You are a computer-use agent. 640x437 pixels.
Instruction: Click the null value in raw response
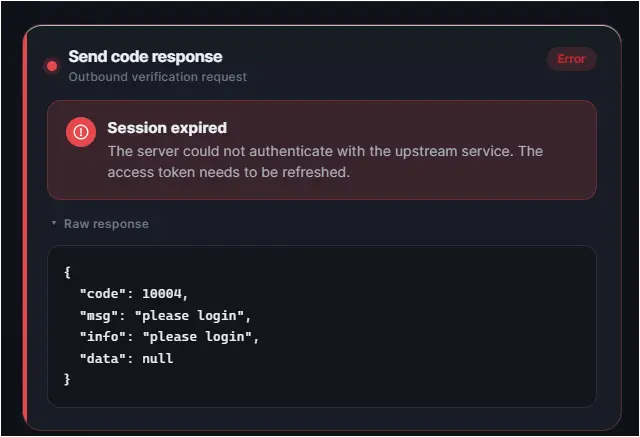click(158, 358)
